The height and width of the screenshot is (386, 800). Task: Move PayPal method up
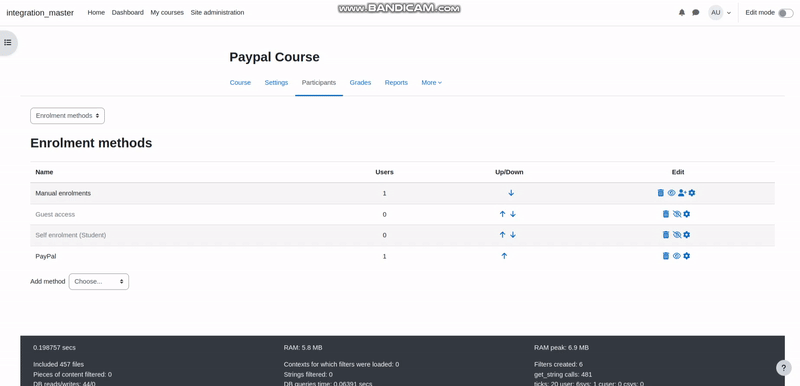504,256
